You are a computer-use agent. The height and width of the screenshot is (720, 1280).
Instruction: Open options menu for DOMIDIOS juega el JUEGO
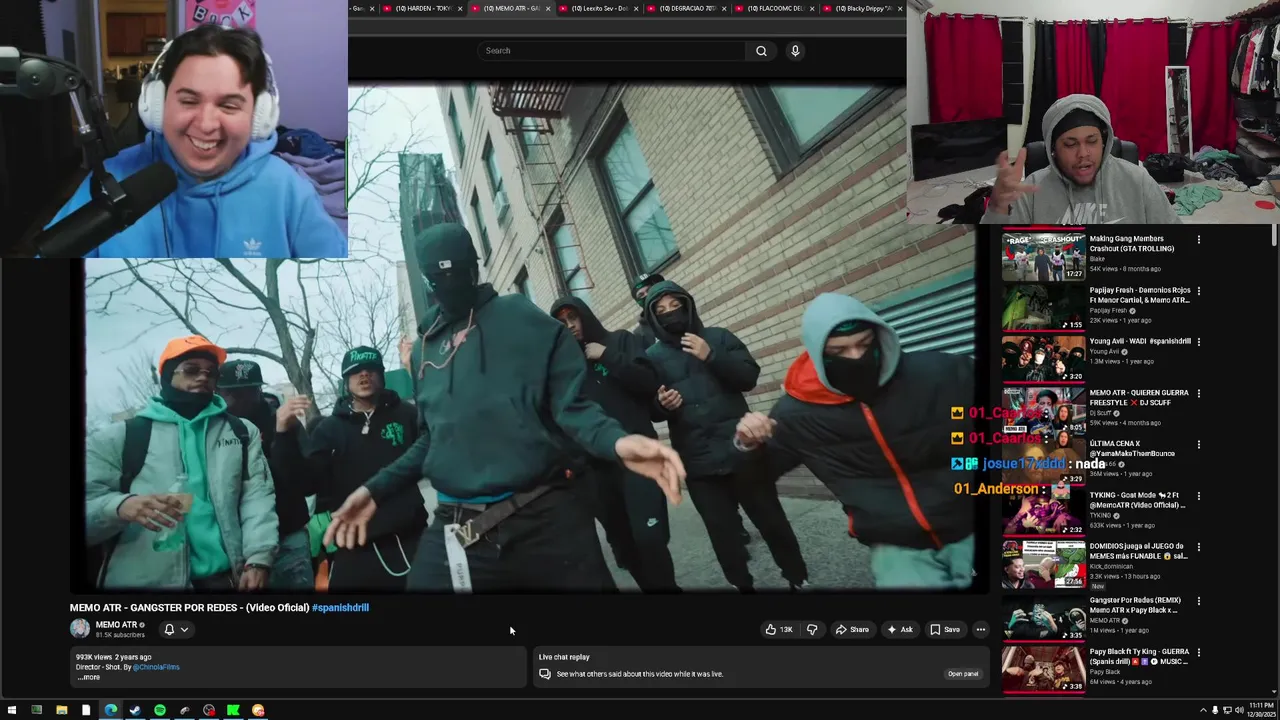[x=1199, y=548]
